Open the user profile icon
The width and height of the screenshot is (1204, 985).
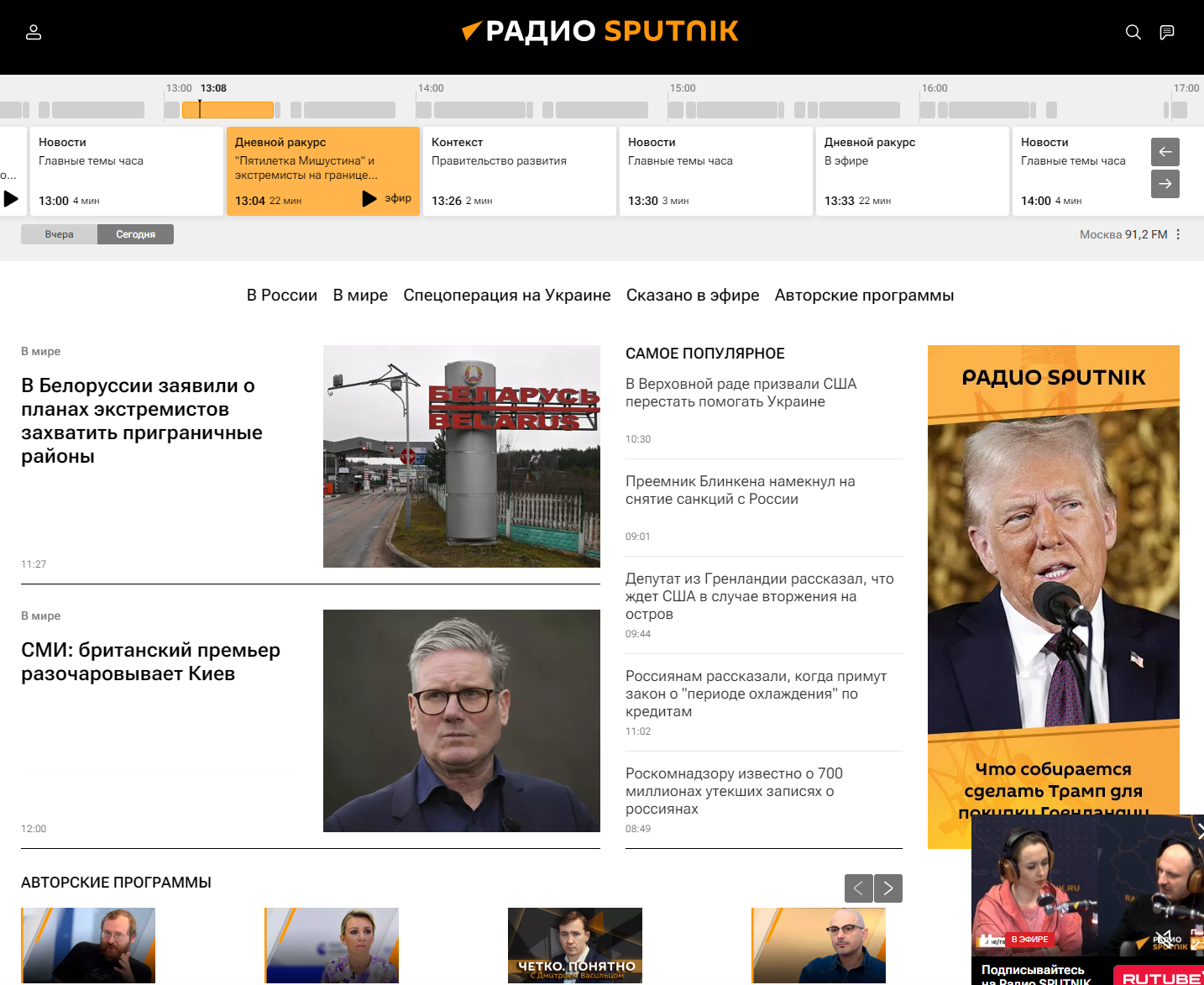tap(34, 32)
